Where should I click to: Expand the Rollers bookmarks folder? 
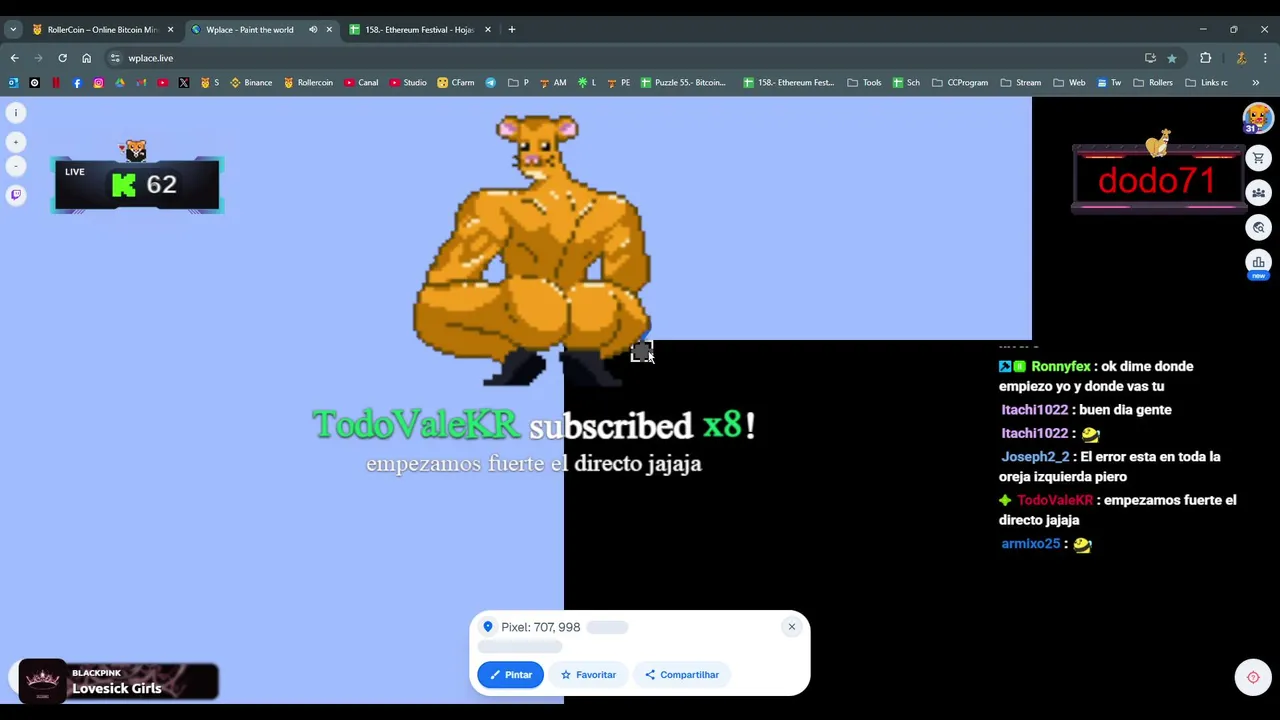point(1153,83)
